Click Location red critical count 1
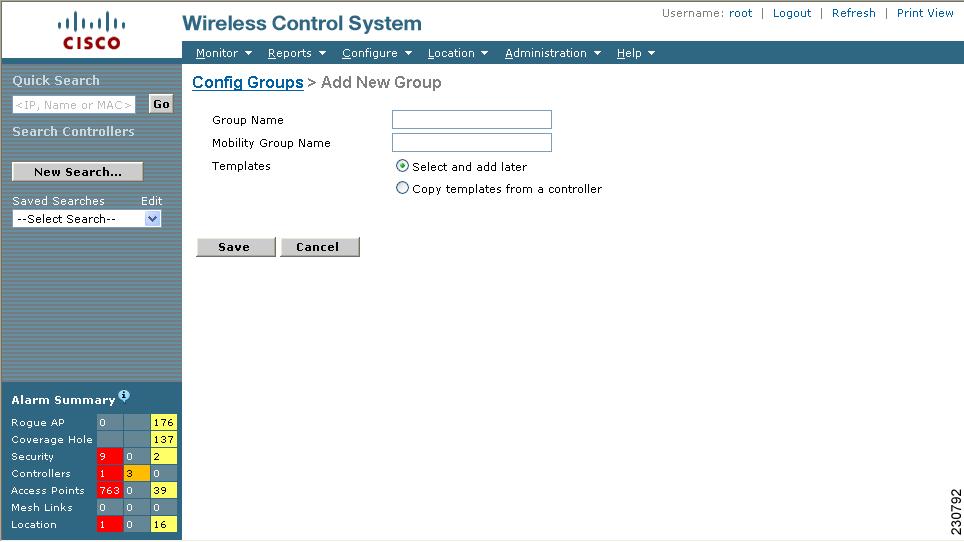 [109, 524]
